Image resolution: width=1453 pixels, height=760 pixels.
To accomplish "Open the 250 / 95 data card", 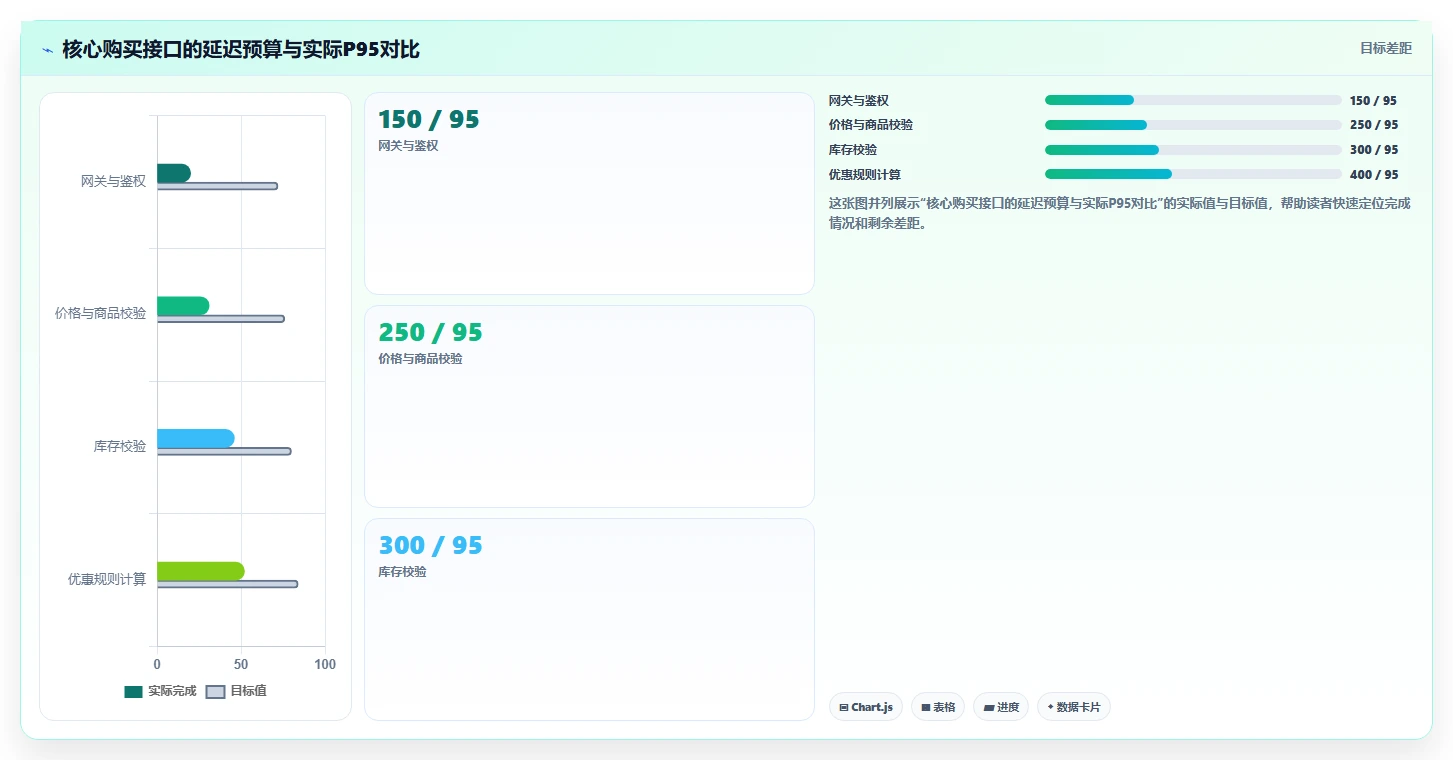I will [x=589, y=406].
